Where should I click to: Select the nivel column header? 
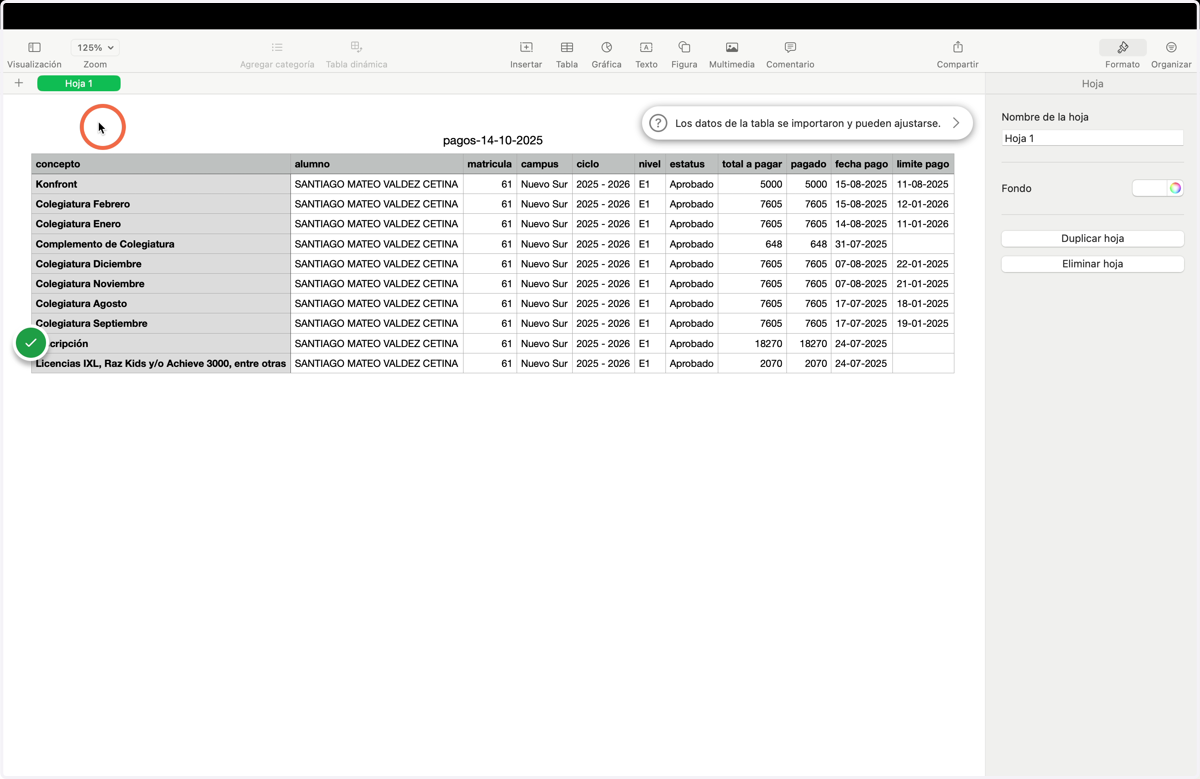coord(650,164)
